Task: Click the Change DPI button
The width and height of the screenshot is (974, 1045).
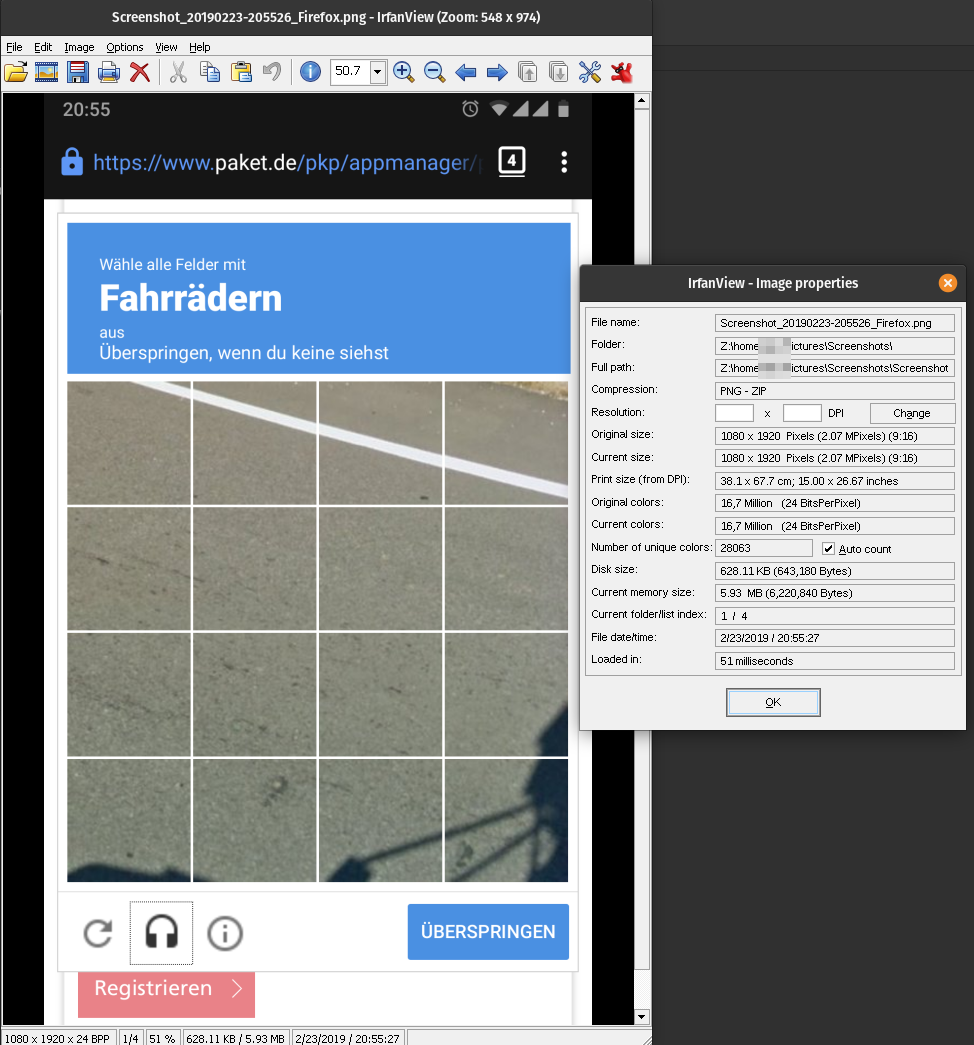Action: 912,413
